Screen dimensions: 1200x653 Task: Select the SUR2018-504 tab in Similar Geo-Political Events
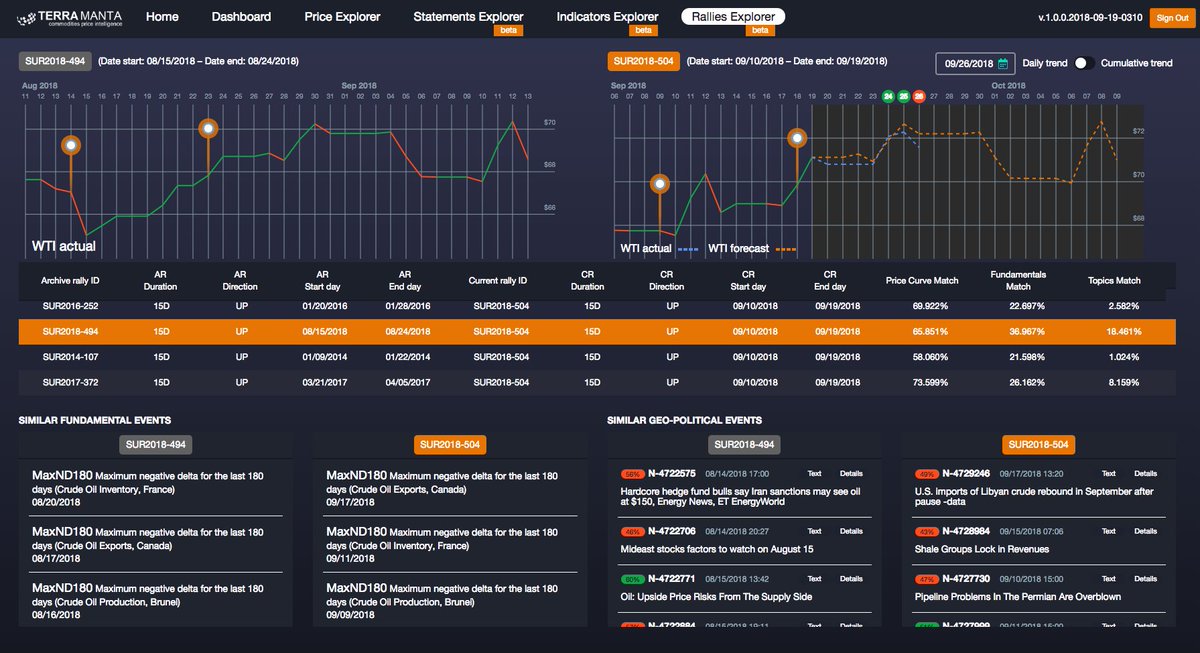click(x=1038, y=444)
